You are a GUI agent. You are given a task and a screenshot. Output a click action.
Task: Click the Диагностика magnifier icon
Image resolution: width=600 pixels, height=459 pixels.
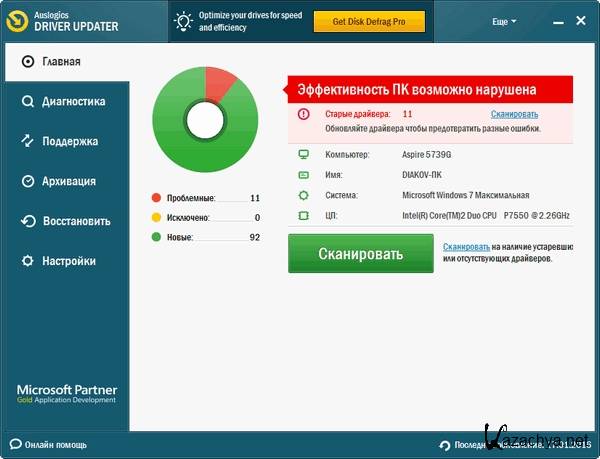tap(28, 101)
